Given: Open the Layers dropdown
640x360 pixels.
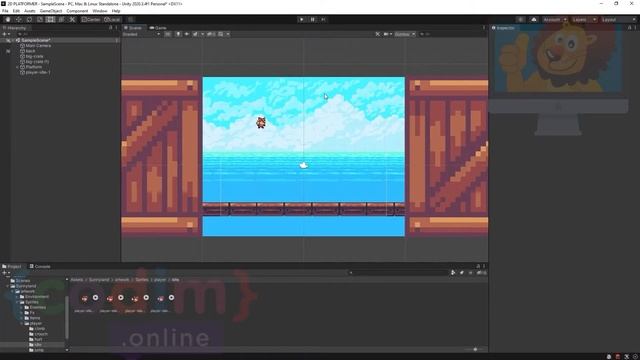Looking at the screenshot, I should 583,20.
